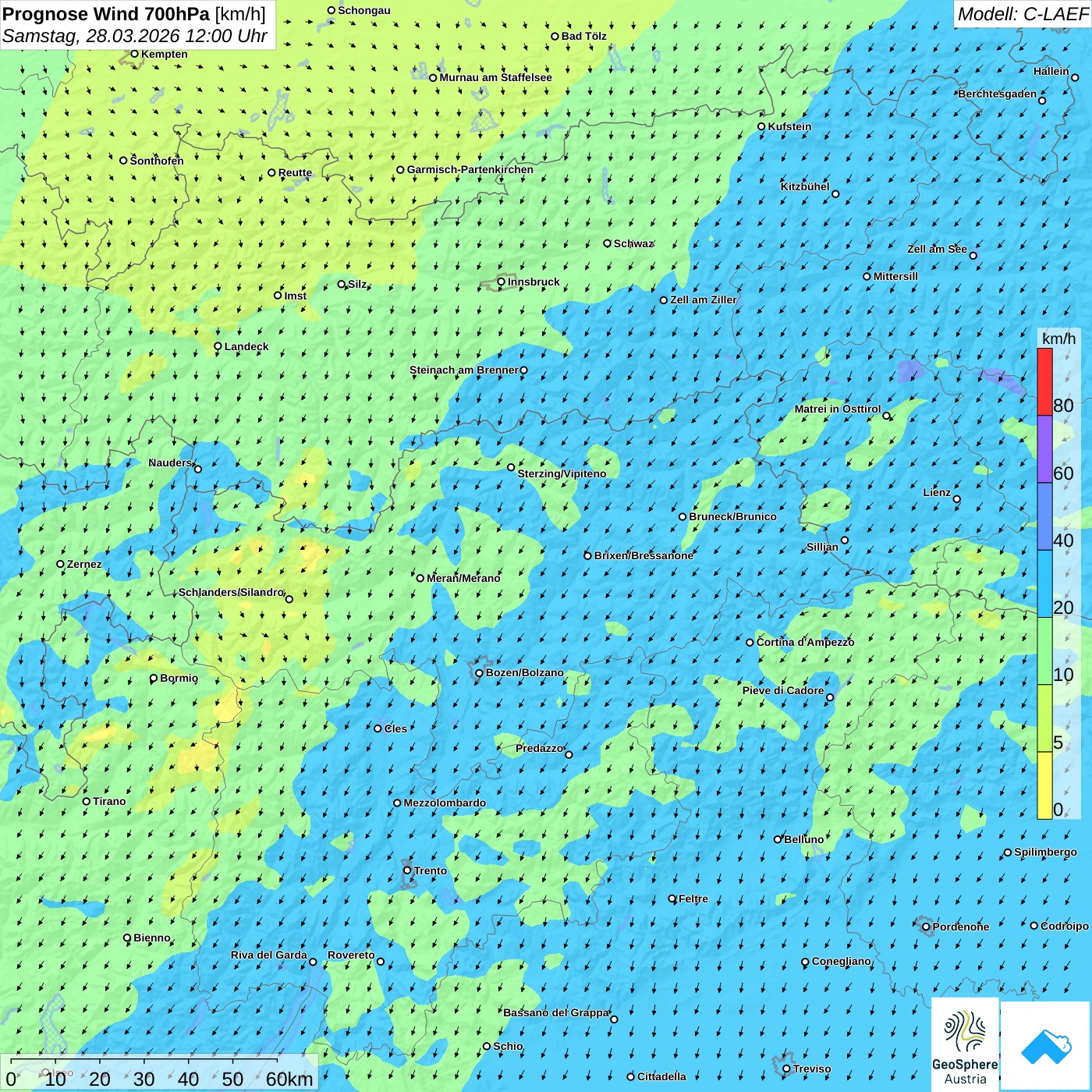This screenshot has width=1092, height=1092.
Task: Click the Nauders city label
Action: click(x=170, y=463)
